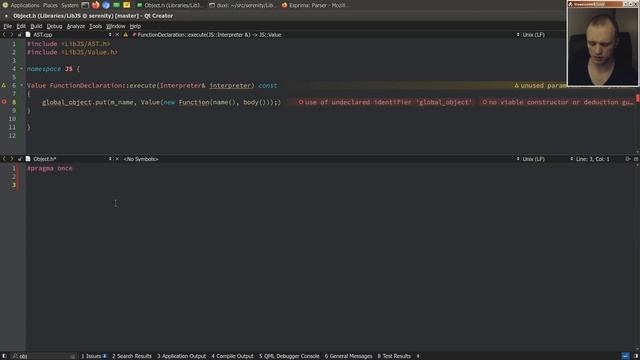The width and height of the screenshot is (640, 360).
Task: Click the warning marker on line 6 margin
Action: (x=4, y=85)
